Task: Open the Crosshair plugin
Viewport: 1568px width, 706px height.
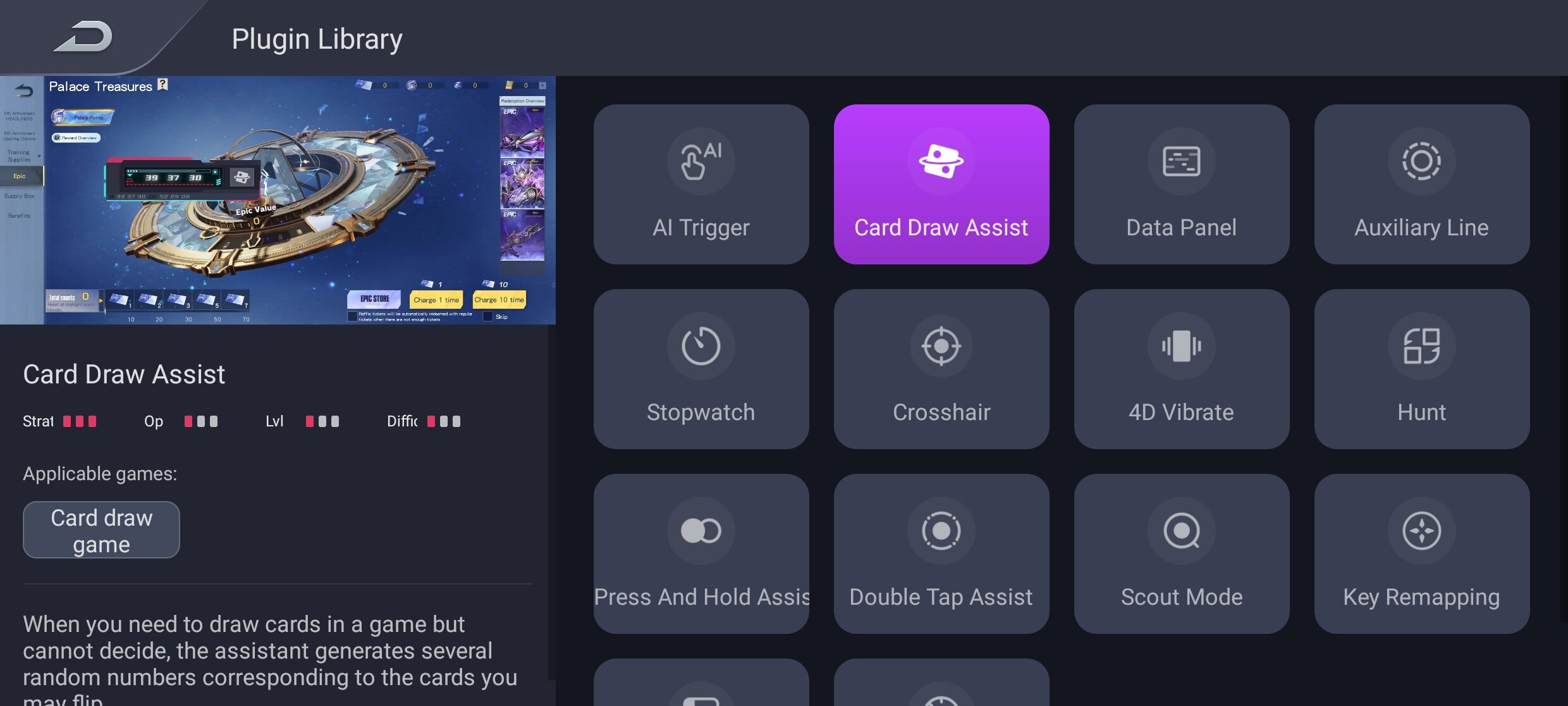Action: click(x=941, y=369)
